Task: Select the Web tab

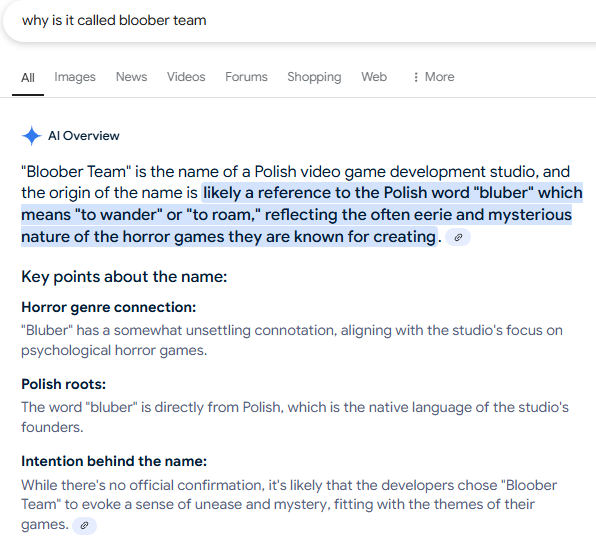Action: (x=374, y=77)
